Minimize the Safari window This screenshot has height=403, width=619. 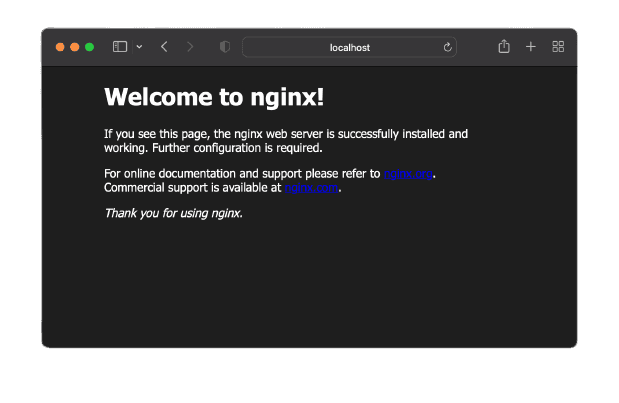click(75, 47)
